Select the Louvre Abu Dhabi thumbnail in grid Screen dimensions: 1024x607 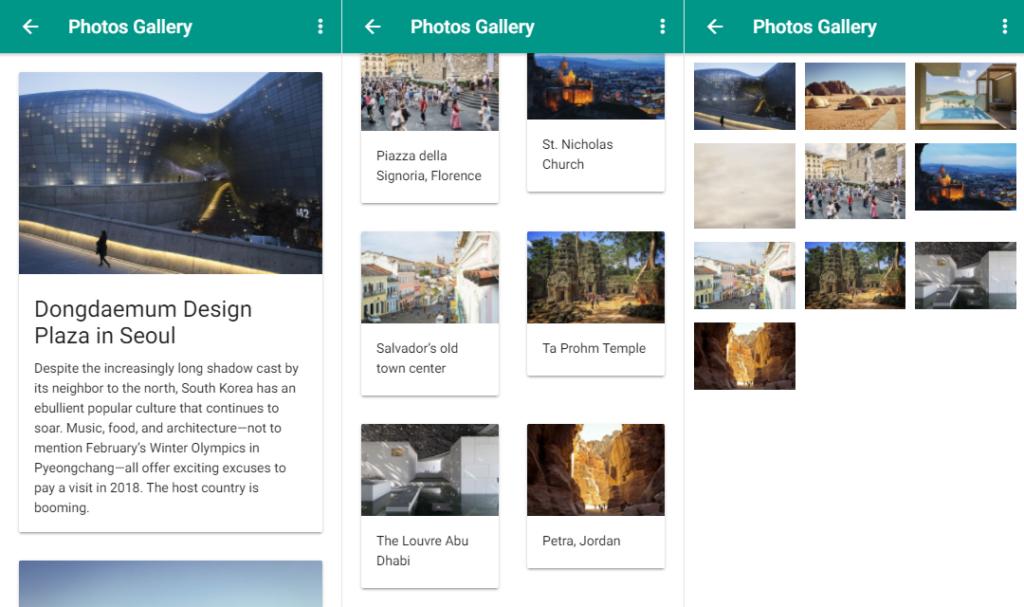pyautogui.click(x=965, y=275)
